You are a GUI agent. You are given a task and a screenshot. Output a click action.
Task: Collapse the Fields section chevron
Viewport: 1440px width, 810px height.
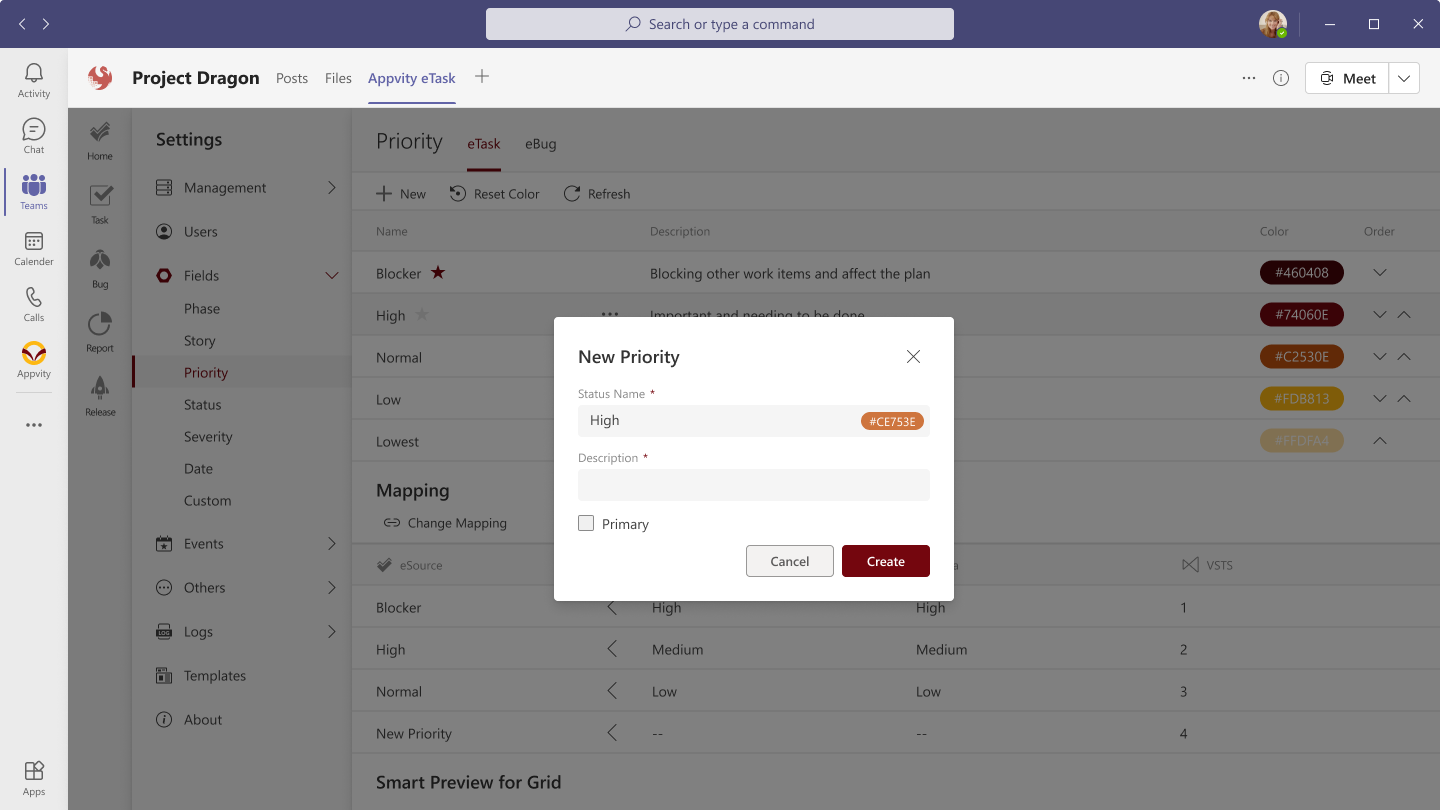pos(332,275)
